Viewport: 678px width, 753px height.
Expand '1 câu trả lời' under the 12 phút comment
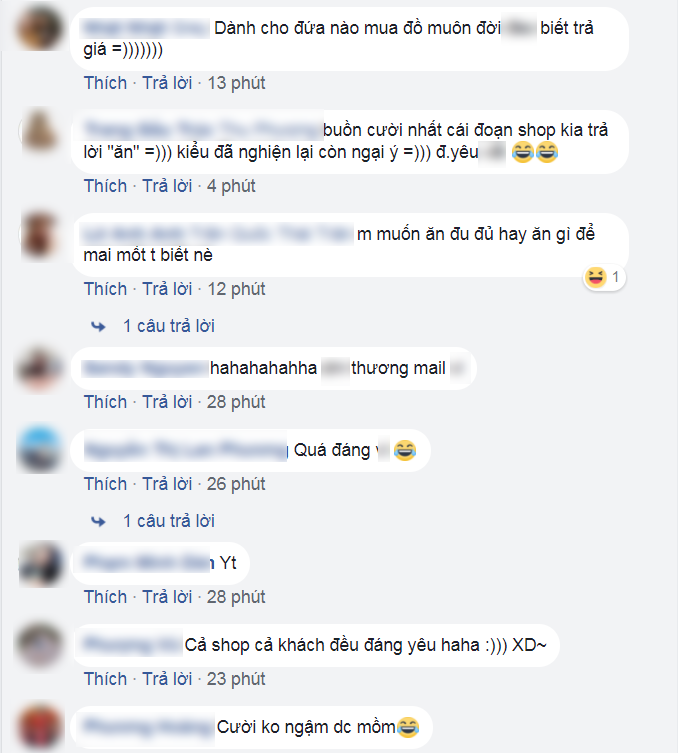click(169, 326)
